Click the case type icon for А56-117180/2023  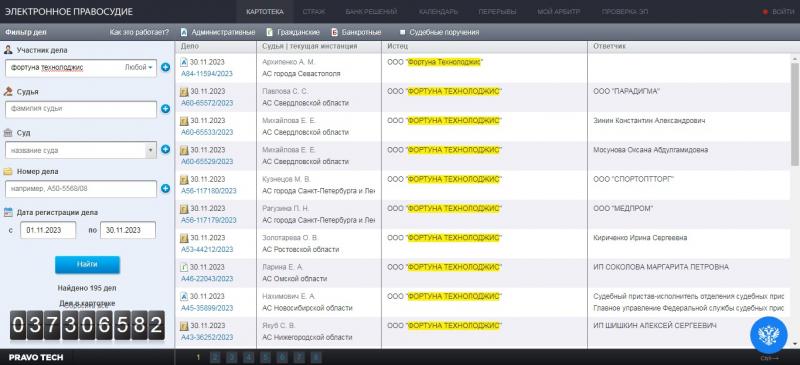click(x=185, y=179)
